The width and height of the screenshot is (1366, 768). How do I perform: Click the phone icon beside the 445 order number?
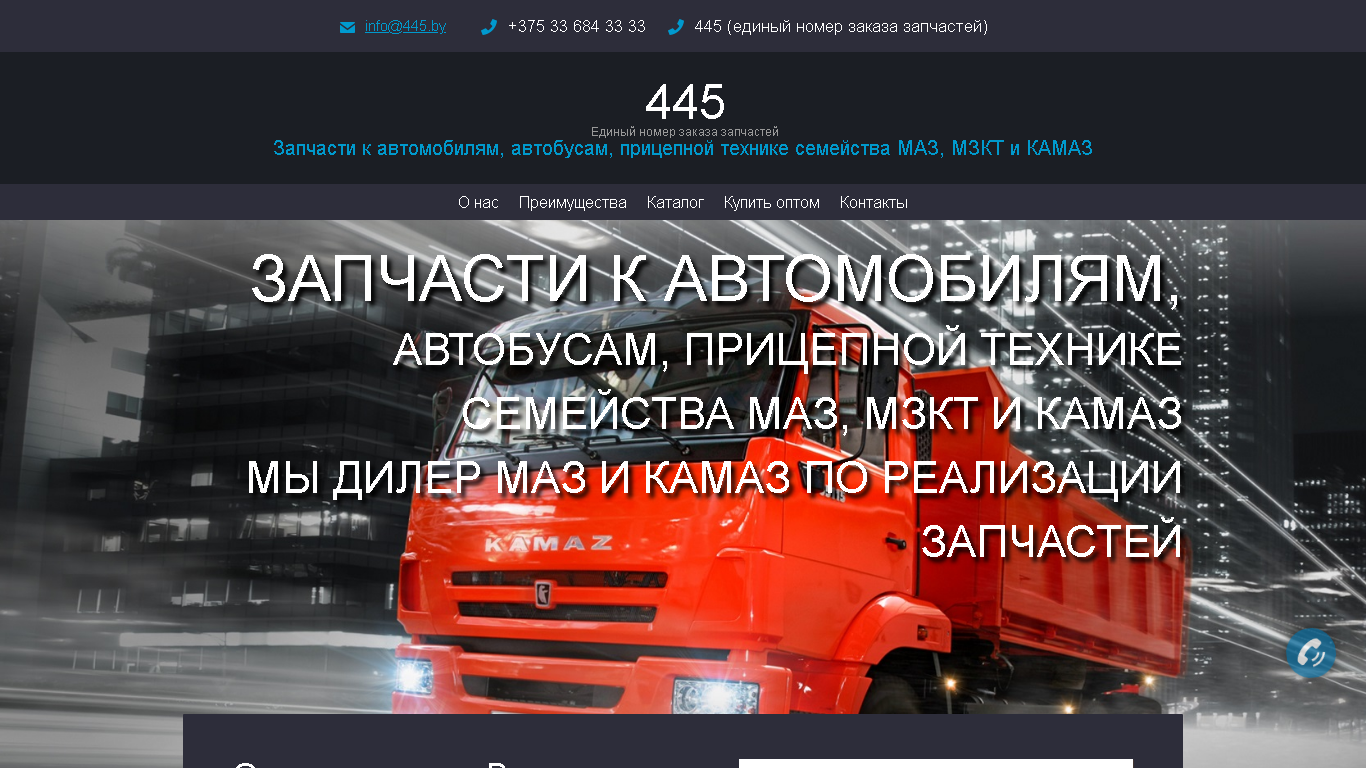pos(676,27)
